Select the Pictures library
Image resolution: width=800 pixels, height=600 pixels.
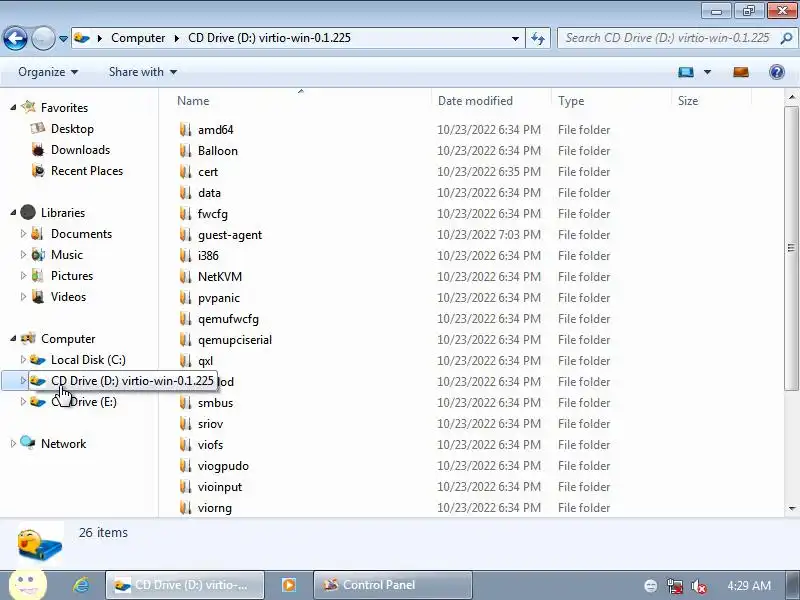point(71,276)
